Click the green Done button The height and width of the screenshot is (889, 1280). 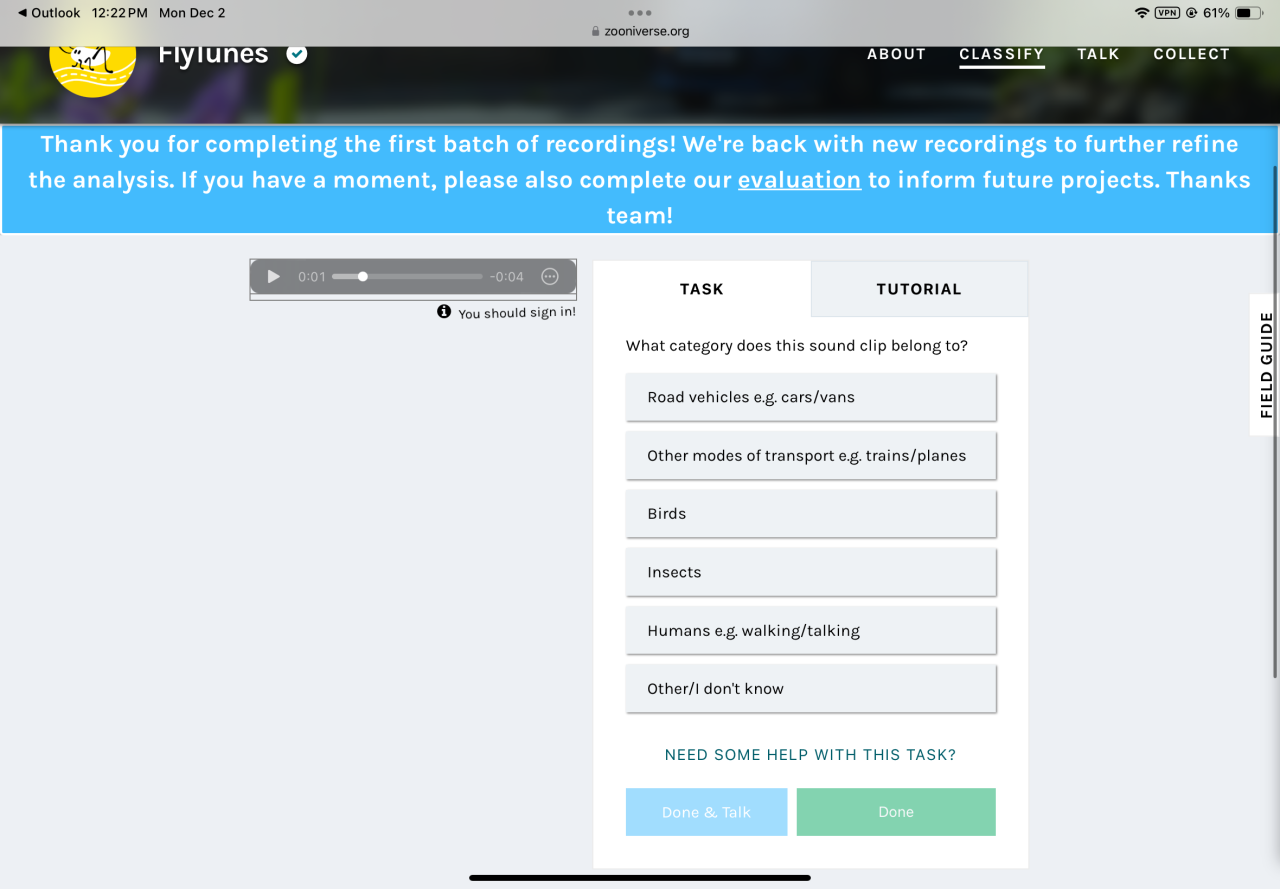coord(896,812)
